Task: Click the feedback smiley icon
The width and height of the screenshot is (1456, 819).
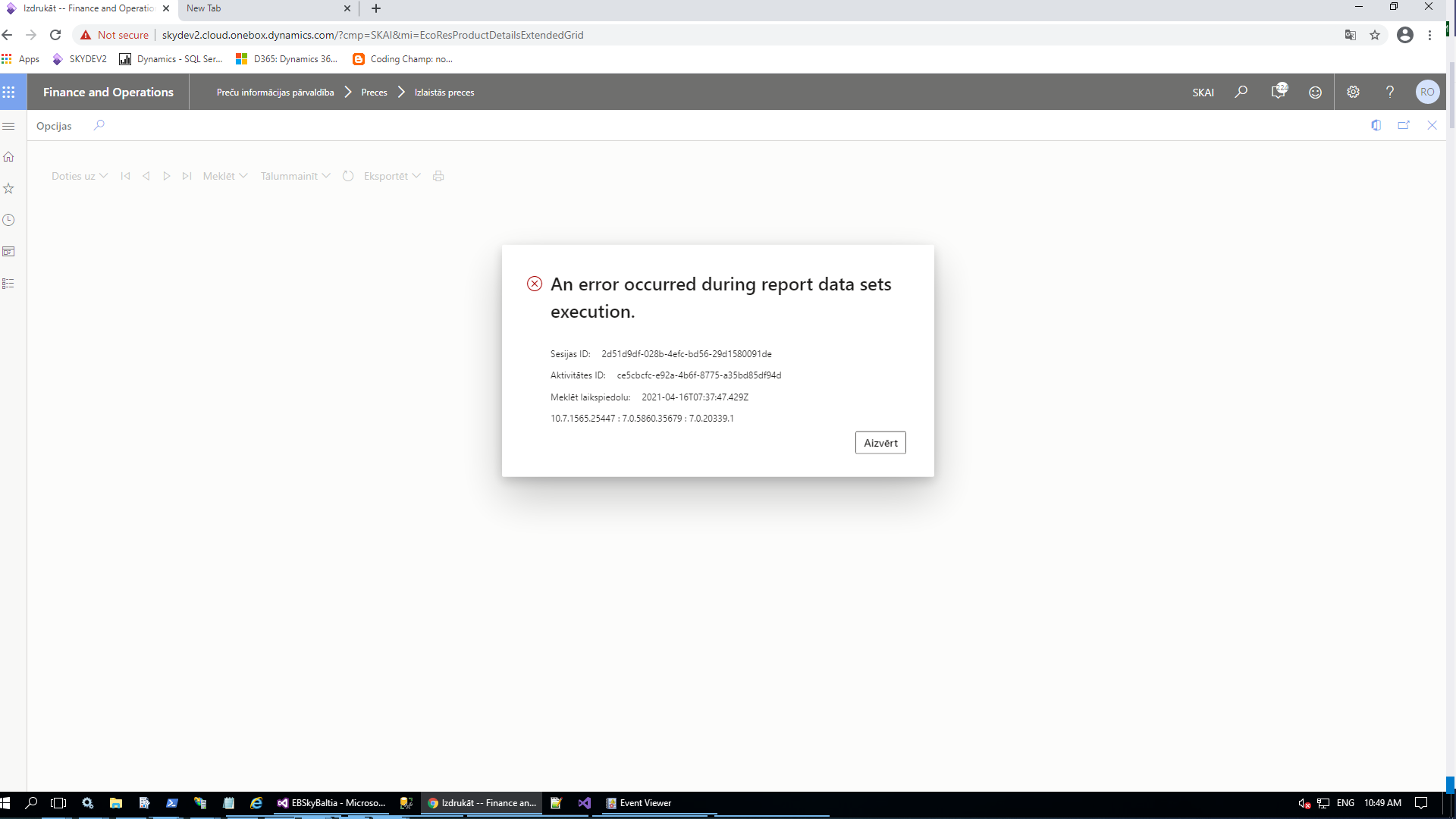Action: pos(1315,92)
